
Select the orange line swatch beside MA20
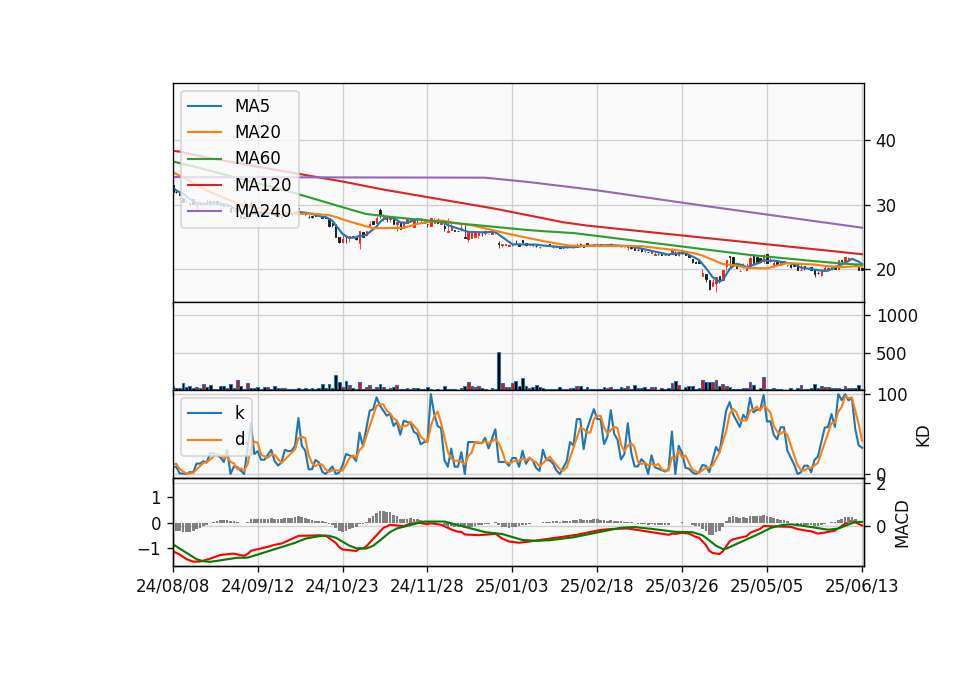204,132
